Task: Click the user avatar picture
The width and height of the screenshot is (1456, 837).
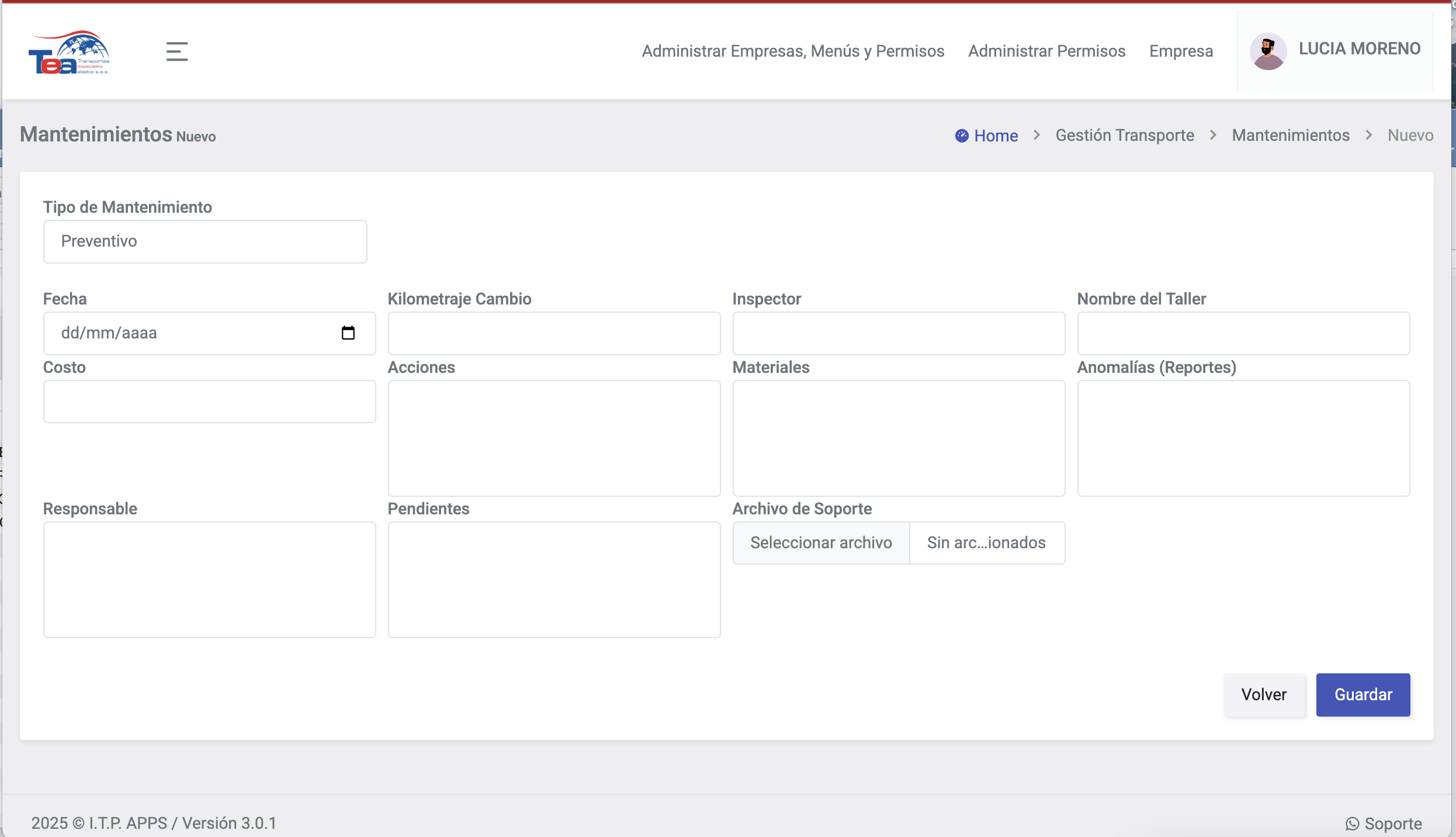Action: click(x=1268, y=51)
